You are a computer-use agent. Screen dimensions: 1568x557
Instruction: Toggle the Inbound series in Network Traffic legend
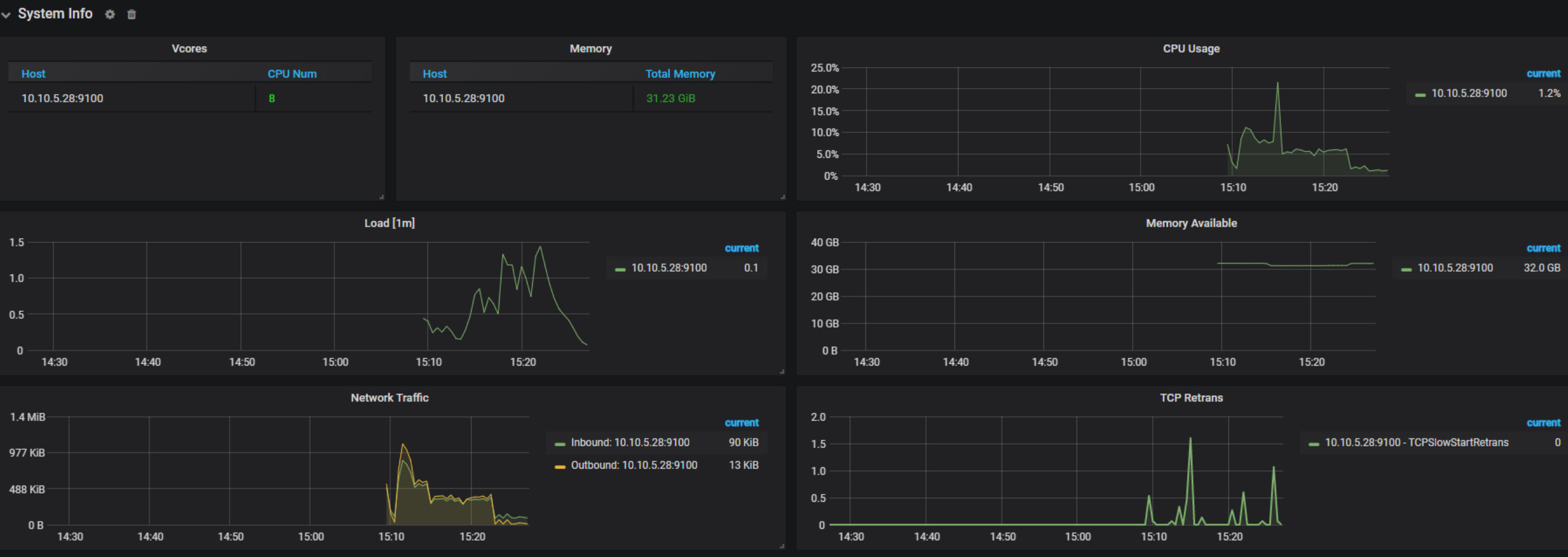pyautogui.click(x=629, y=442)
